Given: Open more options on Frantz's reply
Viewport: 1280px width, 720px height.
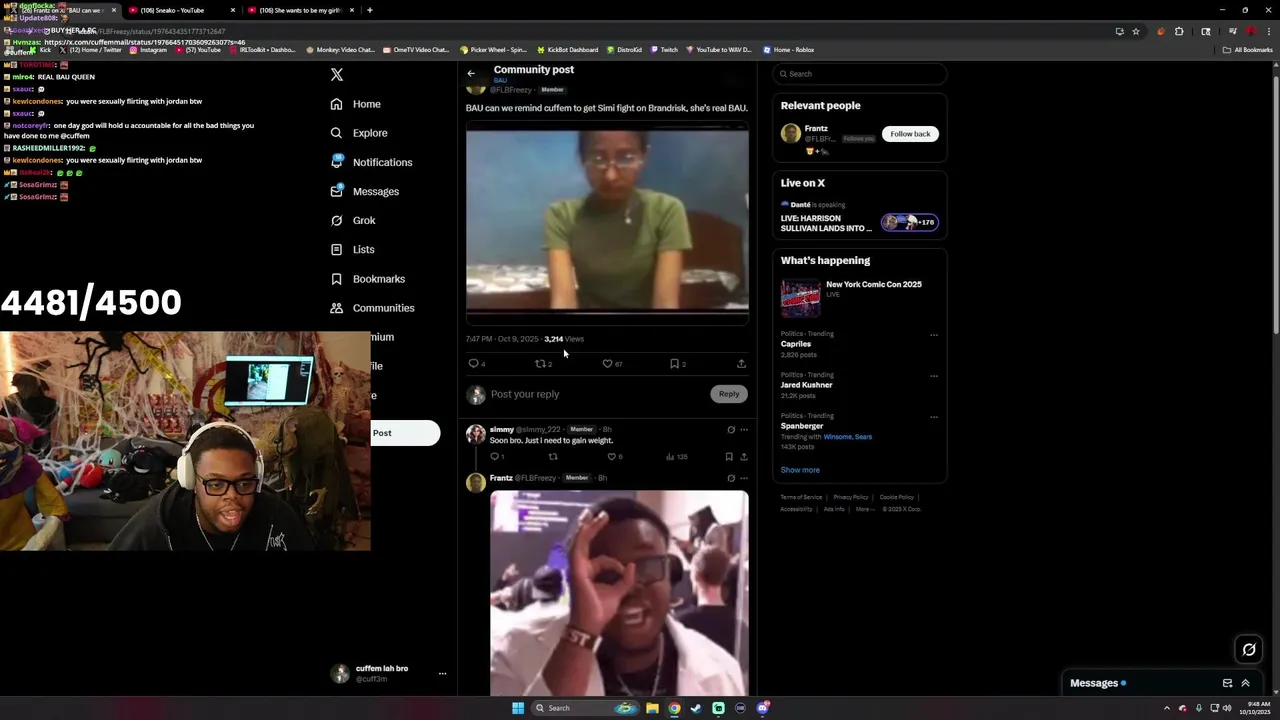Looking at the screenshot, I should [x=744, y=478].
